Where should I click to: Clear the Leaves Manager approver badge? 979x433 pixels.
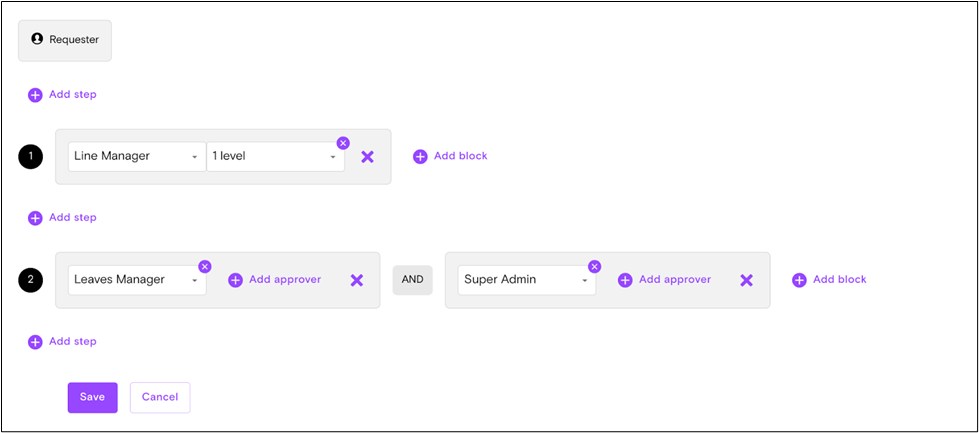click(205, 267)
